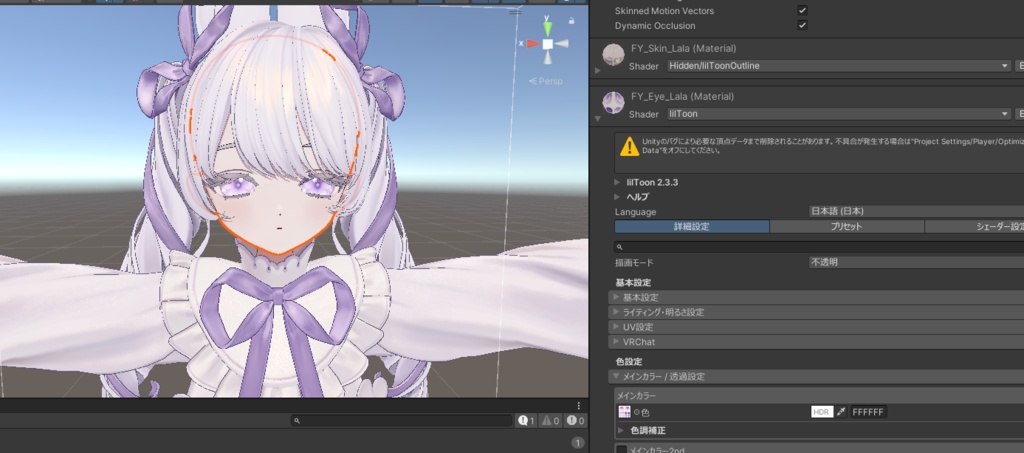Click the console search field
Screen dimensions: 1024x453
(401, 421)
